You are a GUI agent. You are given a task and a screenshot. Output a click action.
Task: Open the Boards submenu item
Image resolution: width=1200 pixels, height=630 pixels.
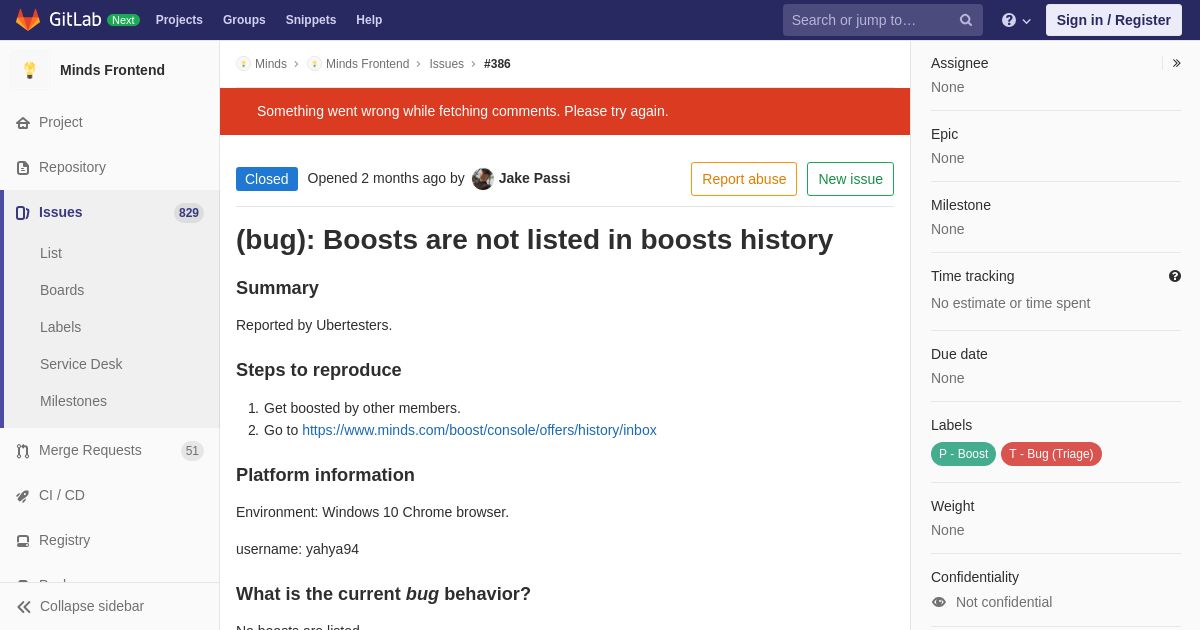point(62,290)
